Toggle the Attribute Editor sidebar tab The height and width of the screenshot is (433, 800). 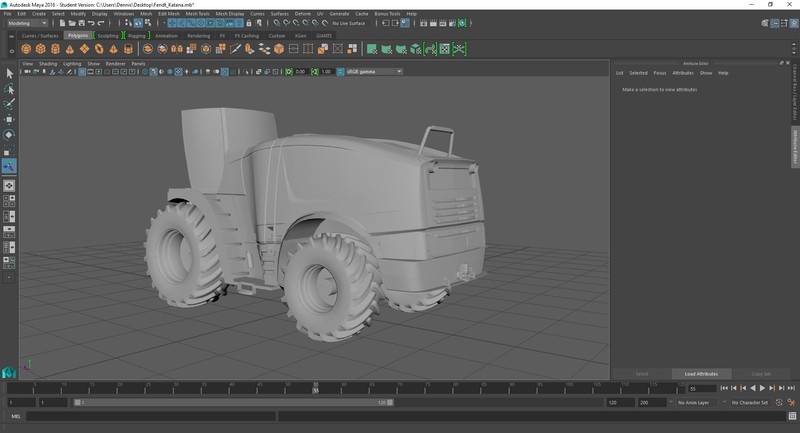click(794, 147)
